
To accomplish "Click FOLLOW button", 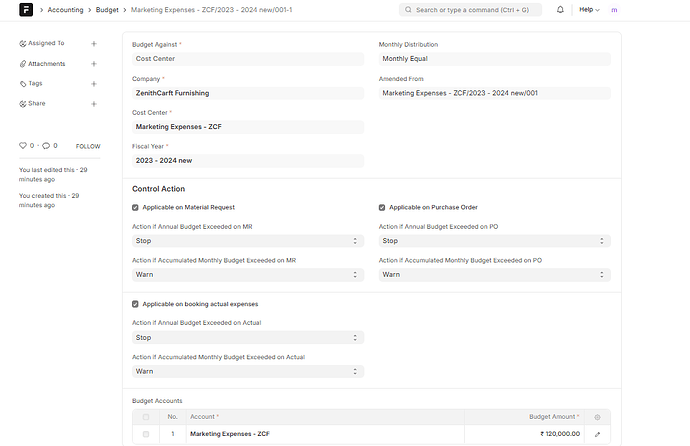I will [88, 146].
